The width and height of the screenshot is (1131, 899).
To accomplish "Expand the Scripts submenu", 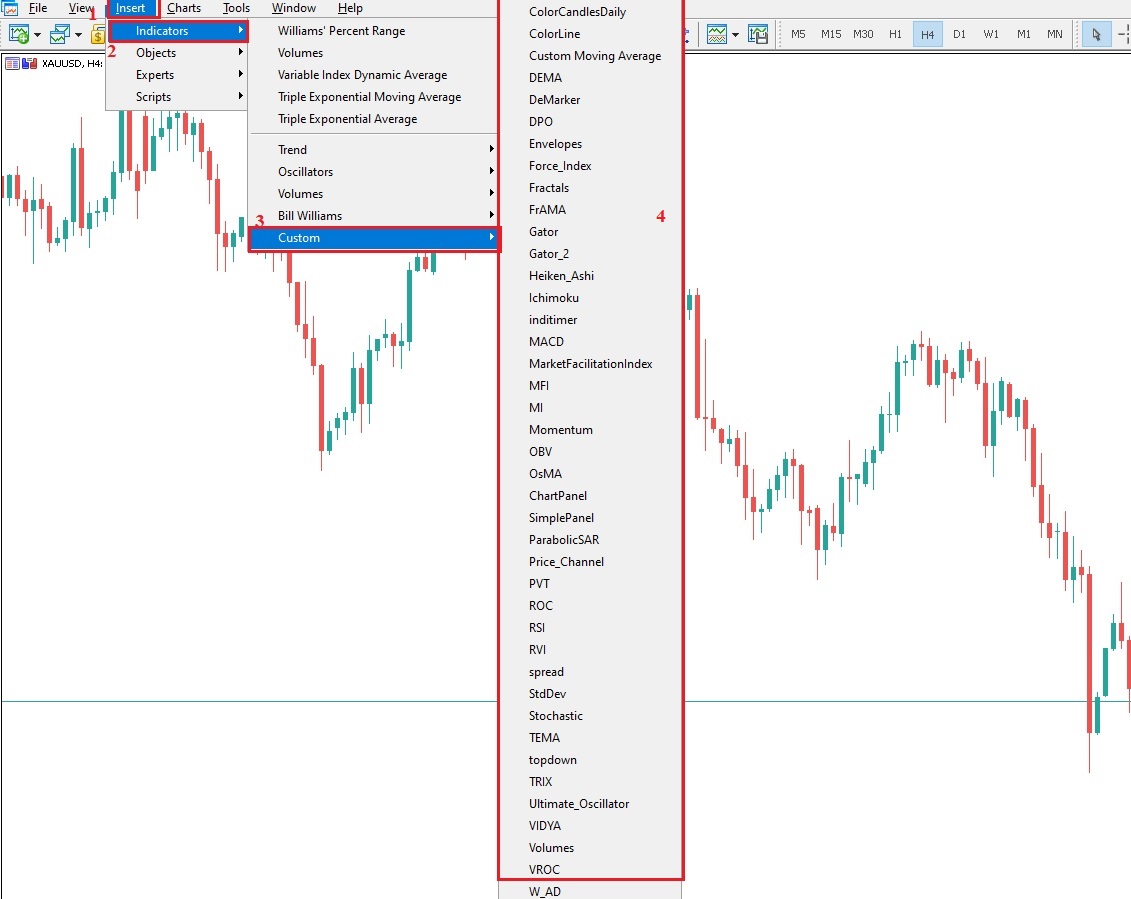I will 178,97.
